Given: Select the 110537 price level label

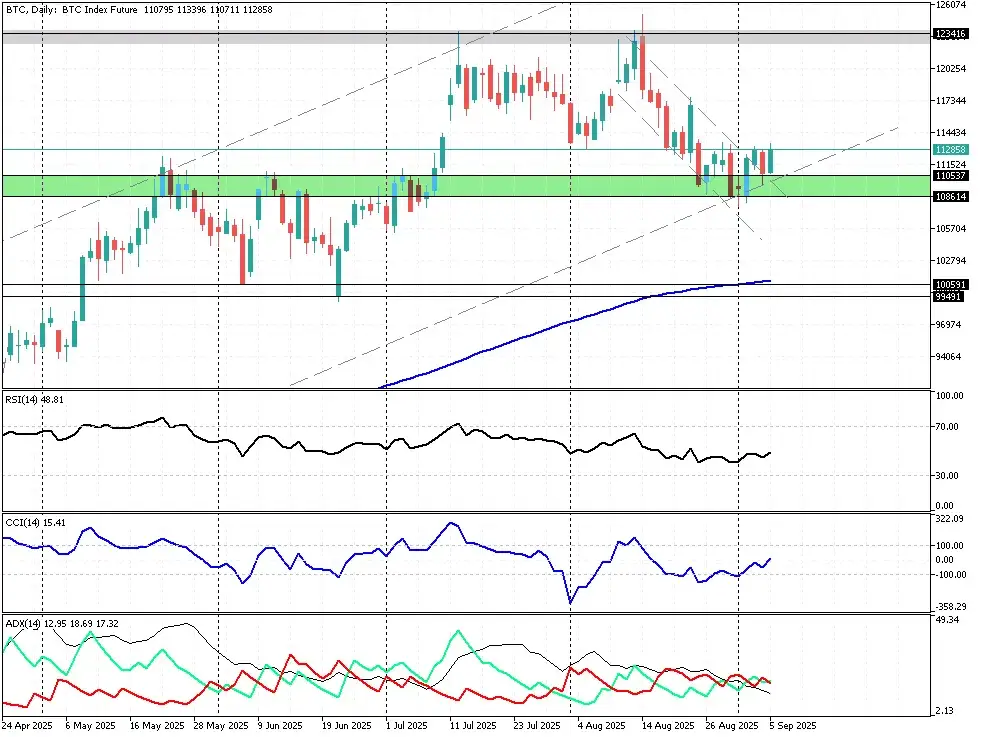Looking at the screenshot, I should click(949, 175).
